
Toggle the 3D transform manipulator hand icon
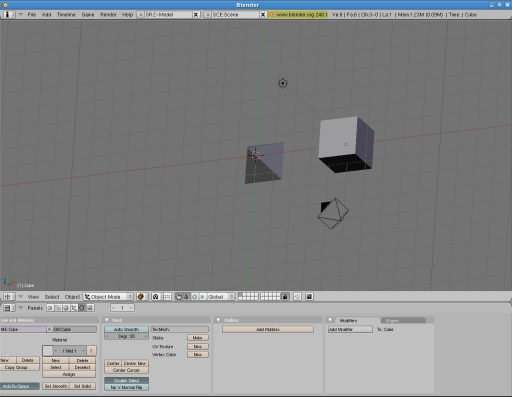point(179,296)
